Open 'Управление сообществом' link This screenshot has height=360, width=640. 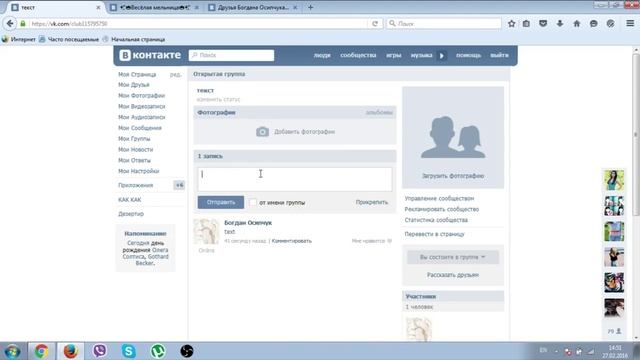tap(439, 198)
